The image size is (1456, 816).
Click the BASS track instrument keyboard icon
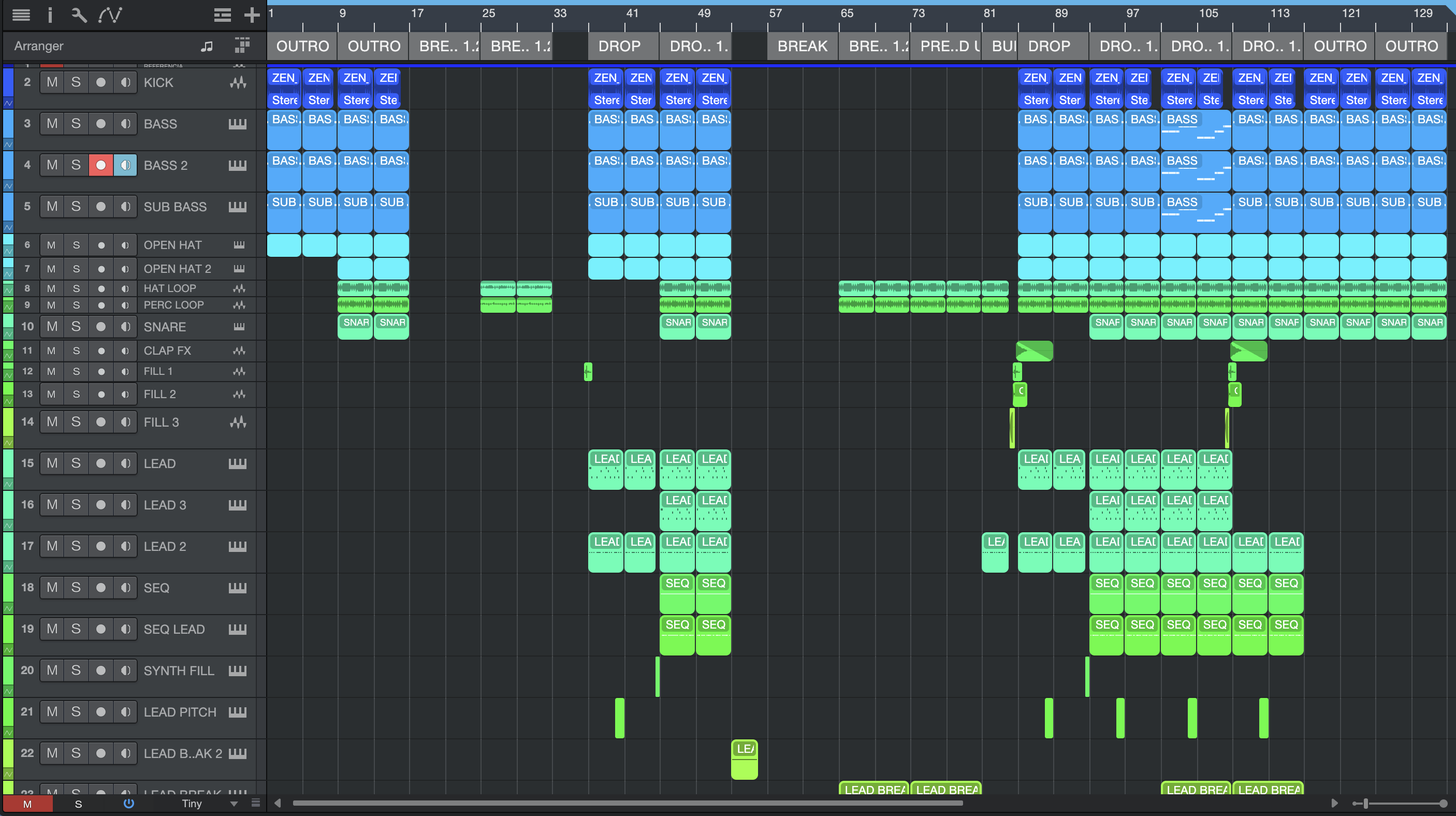[237, 124]
